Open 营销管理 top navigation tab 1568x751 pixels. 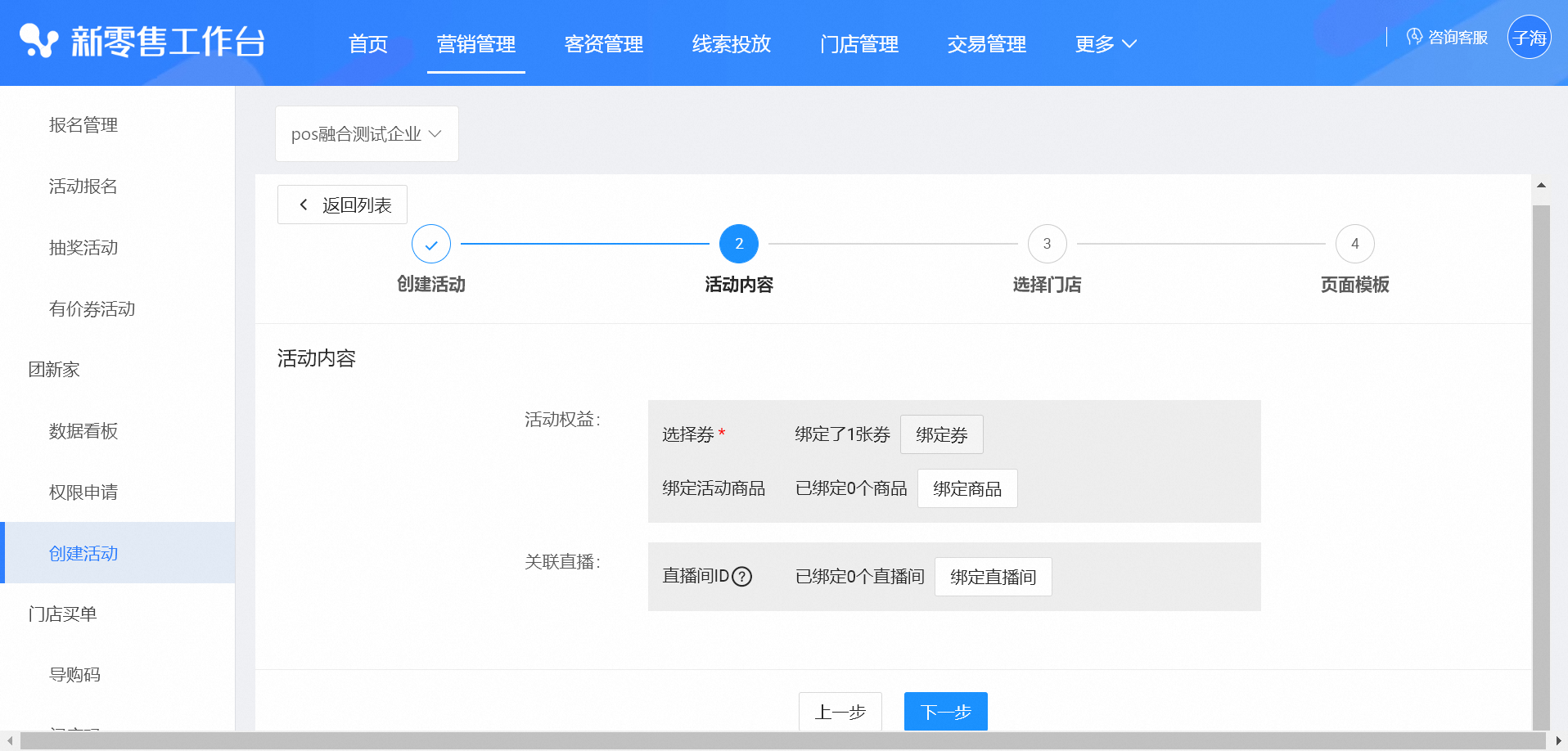tap(475, 44)
